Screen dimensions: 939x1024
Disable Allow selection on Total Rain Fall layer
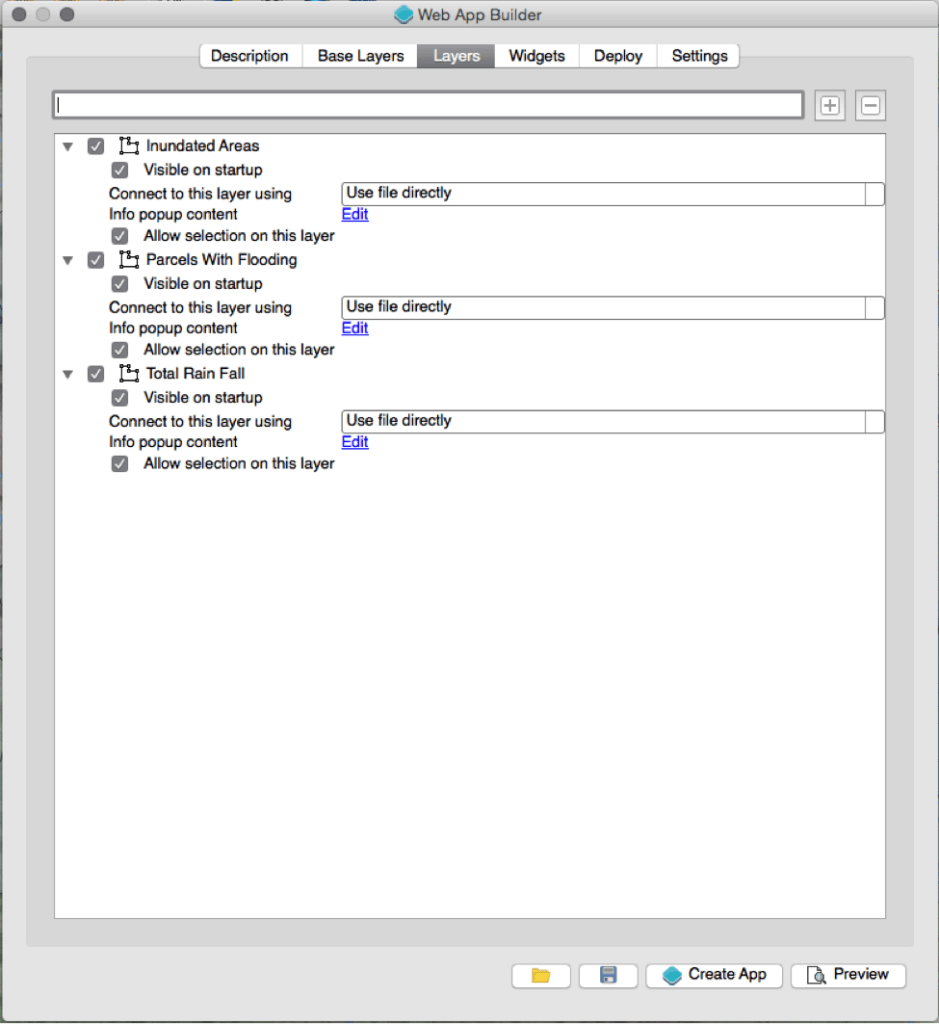point(120,464)
